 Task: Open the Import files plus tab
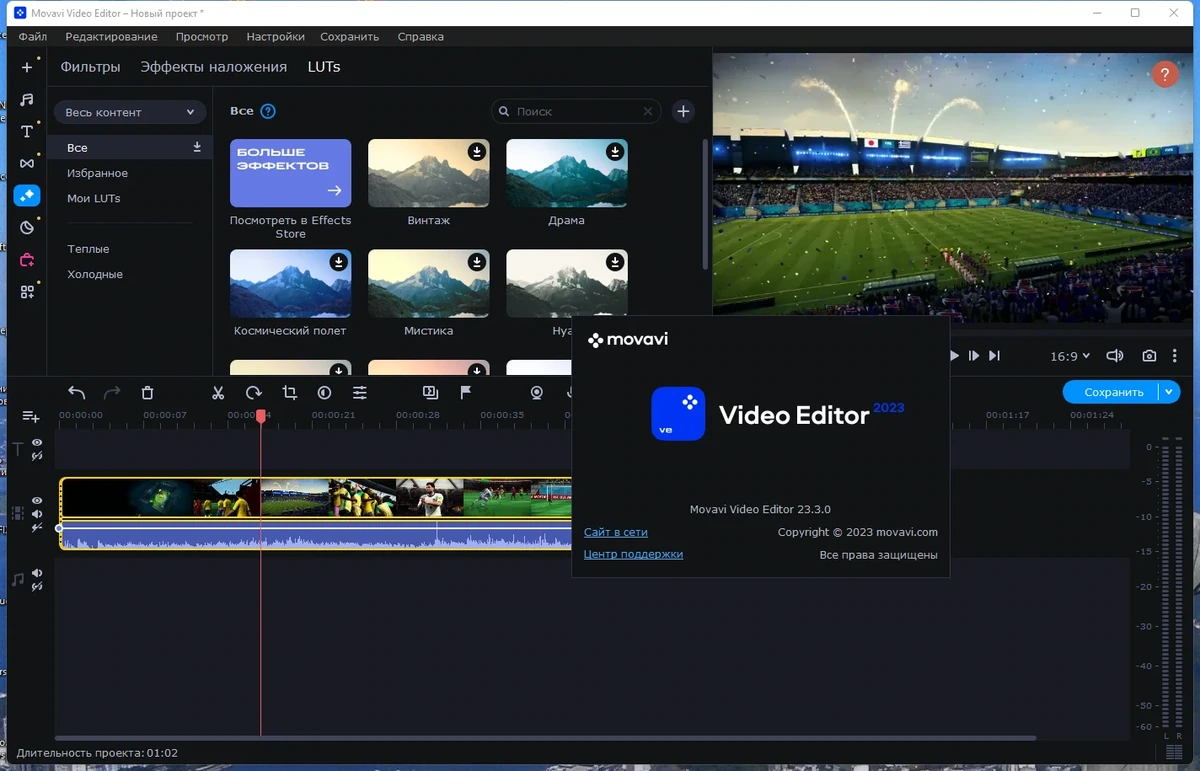click(x=27, y=67)
